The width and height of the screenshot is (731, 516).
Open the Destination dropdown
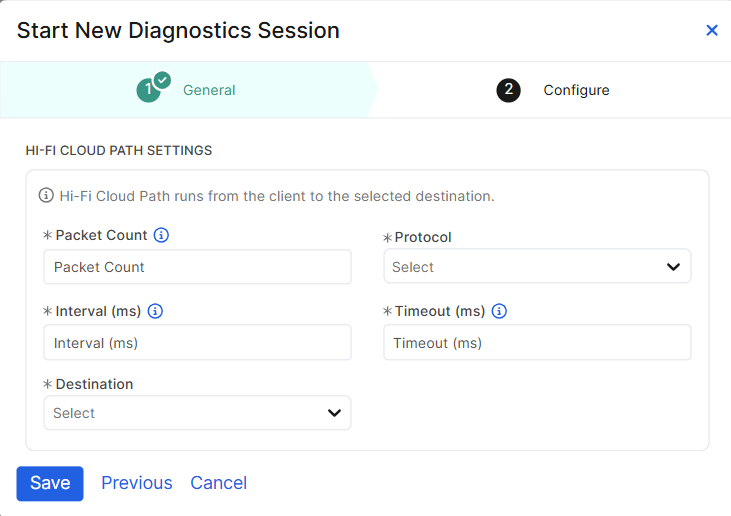click(x=197, y=413)
